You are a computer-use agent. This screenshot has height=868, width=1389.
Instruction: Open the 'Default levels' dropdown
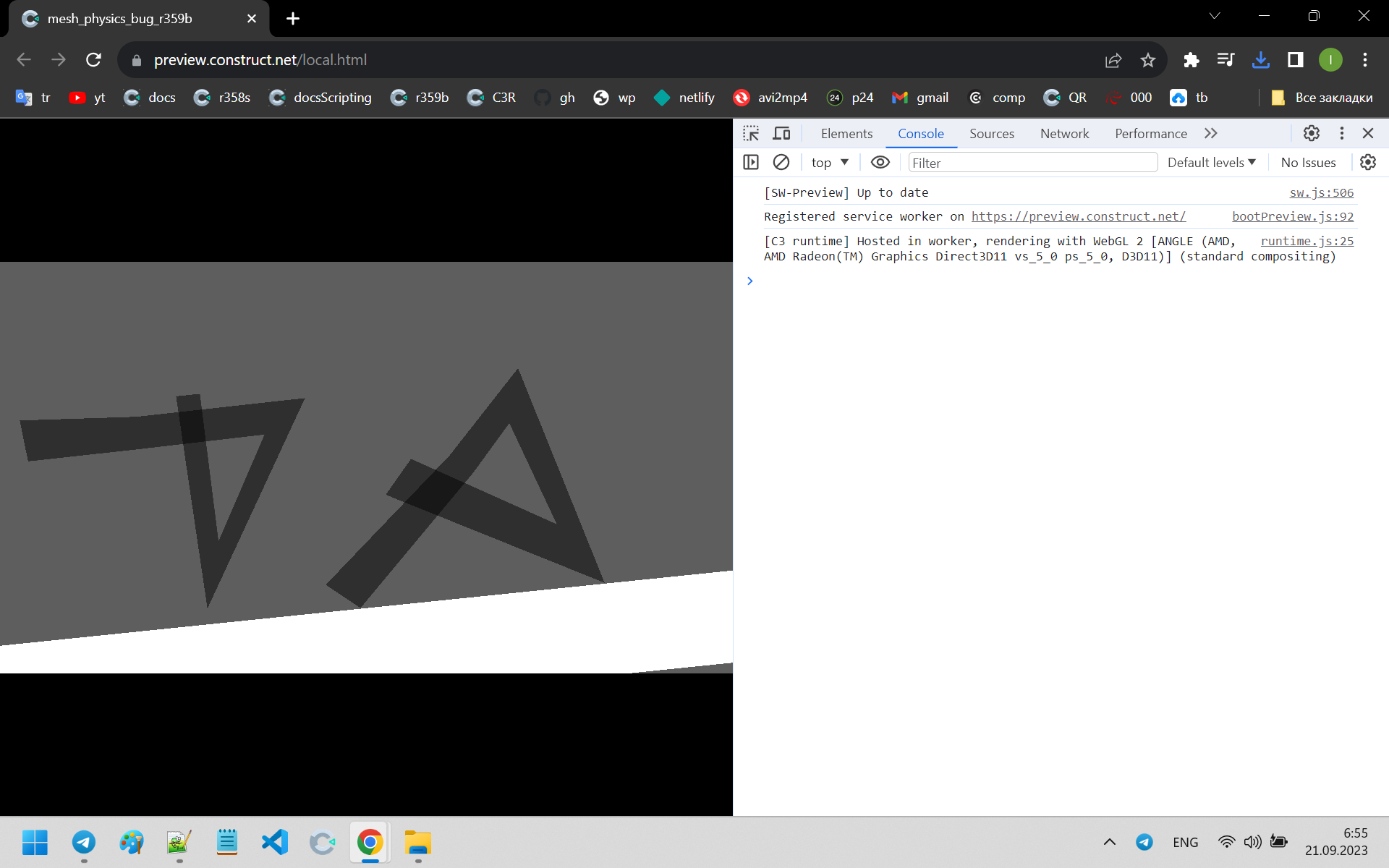pos(1210,162)
